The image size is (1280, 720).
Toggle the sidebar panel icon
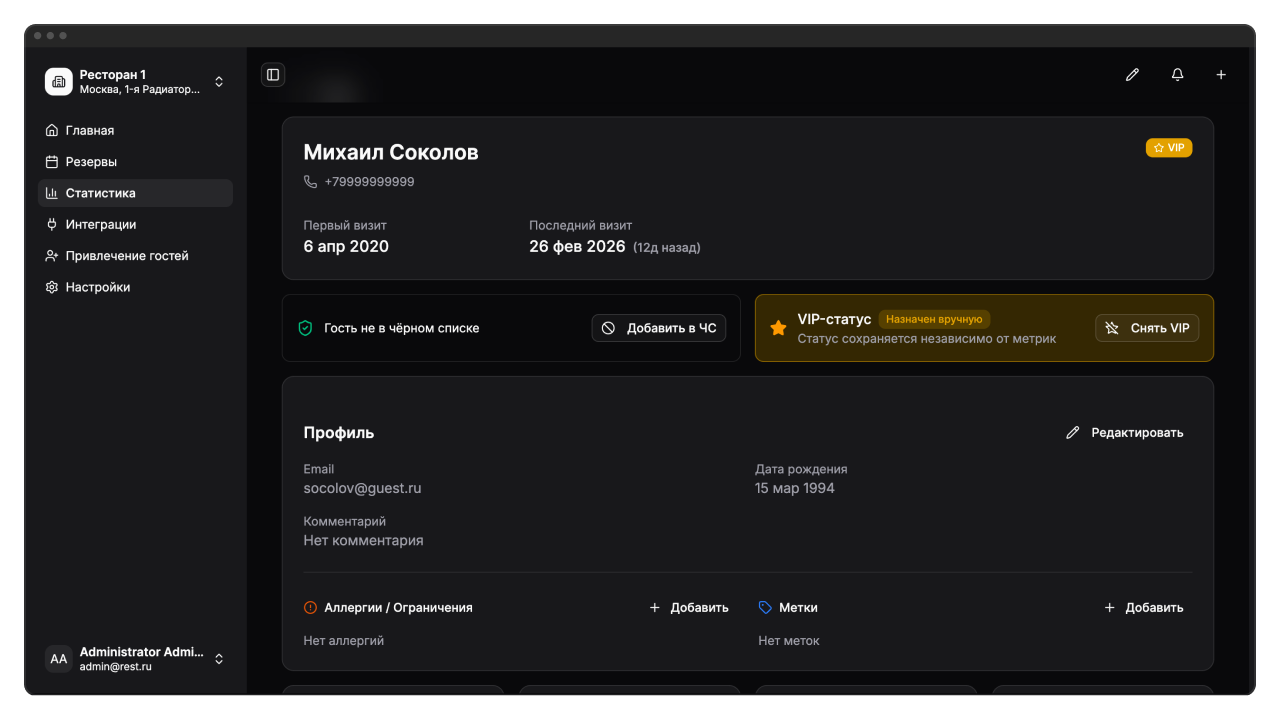click(x=273, y=75)
